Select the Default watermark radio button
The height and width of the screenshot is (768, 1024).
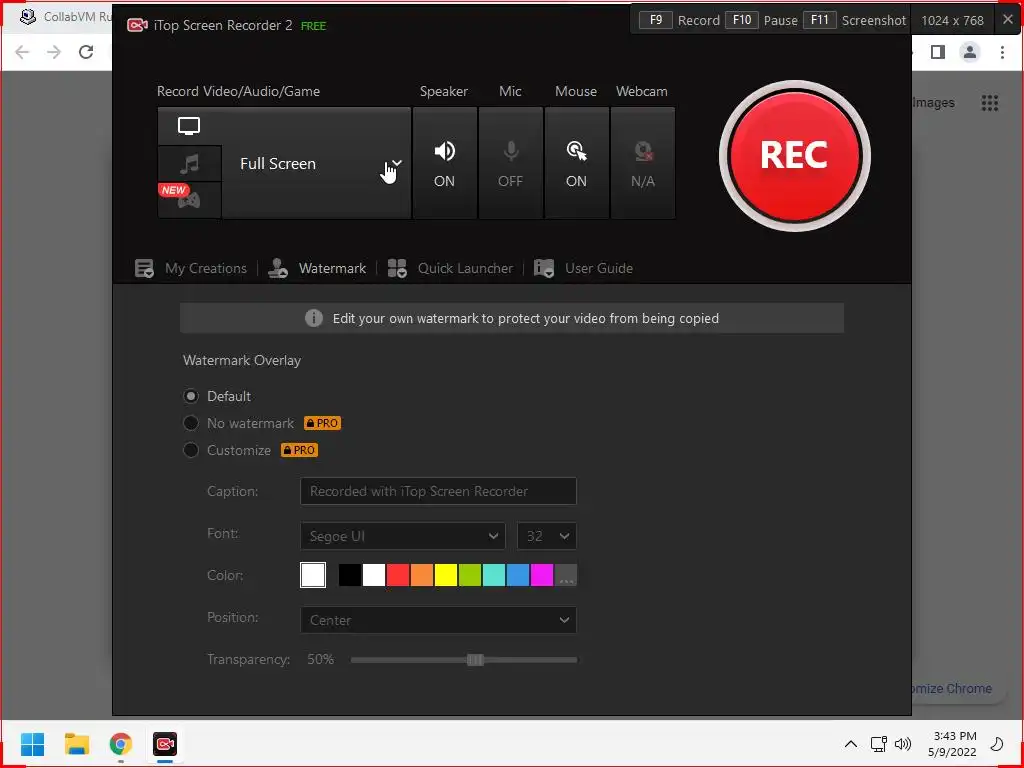191,396
